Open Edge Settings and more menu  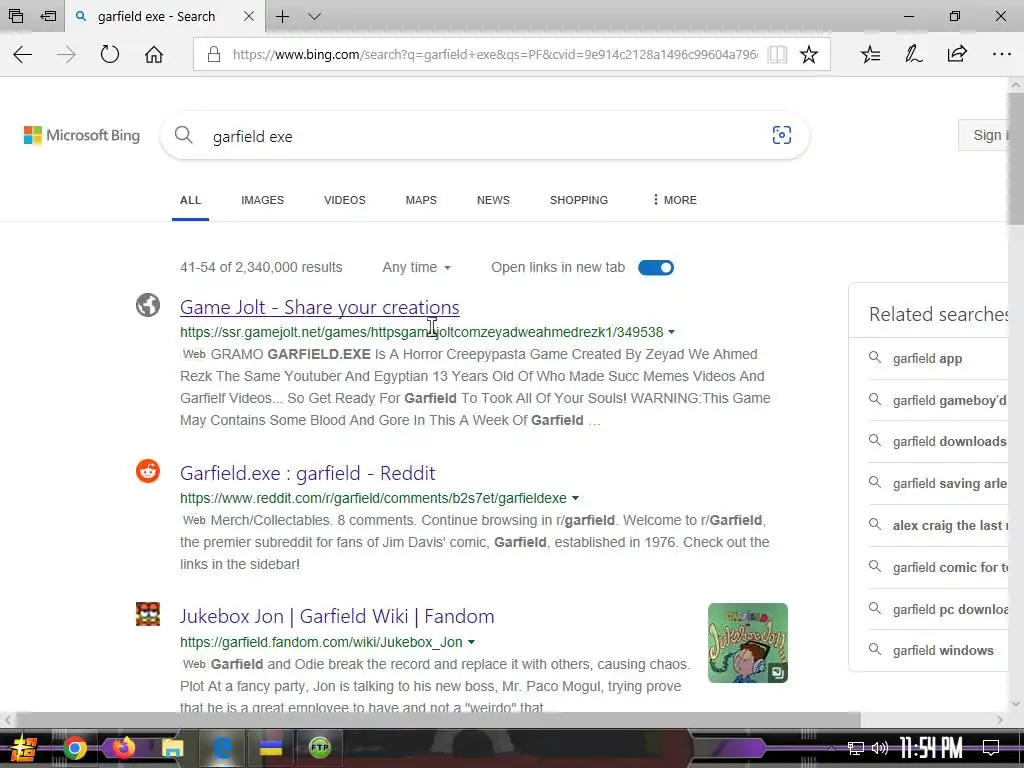coord(1001,54)
